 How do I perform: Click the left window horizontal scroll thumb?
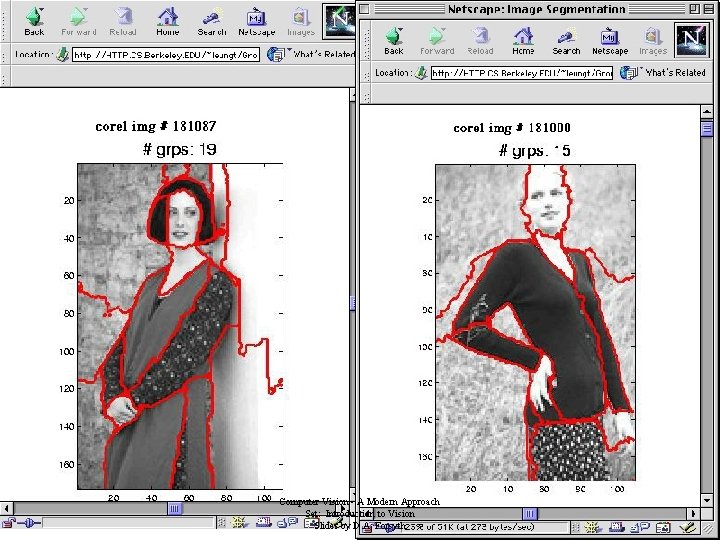pos(174,508)
